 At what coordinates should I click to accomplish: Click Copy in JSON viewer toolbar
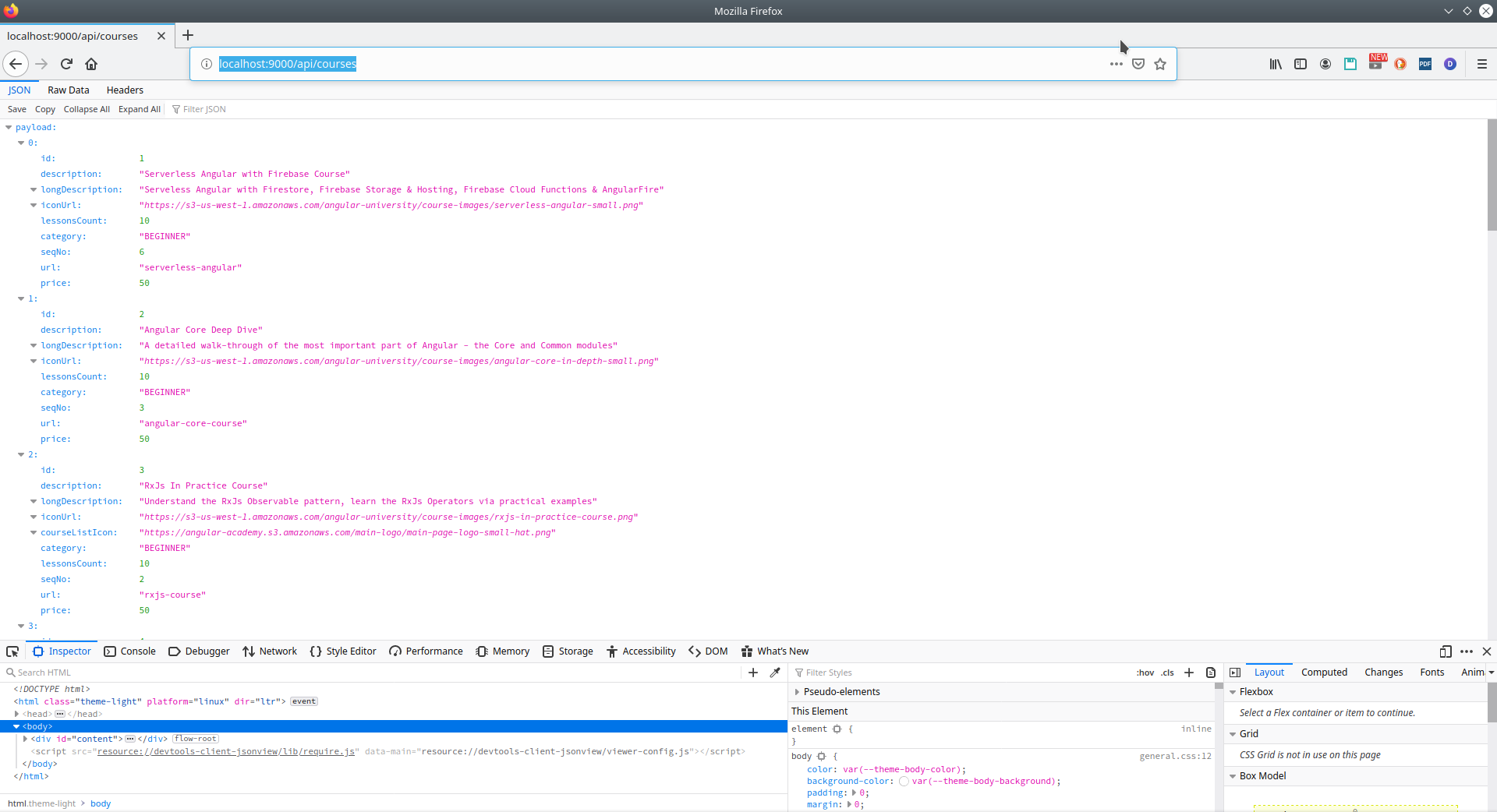(45, 109)
